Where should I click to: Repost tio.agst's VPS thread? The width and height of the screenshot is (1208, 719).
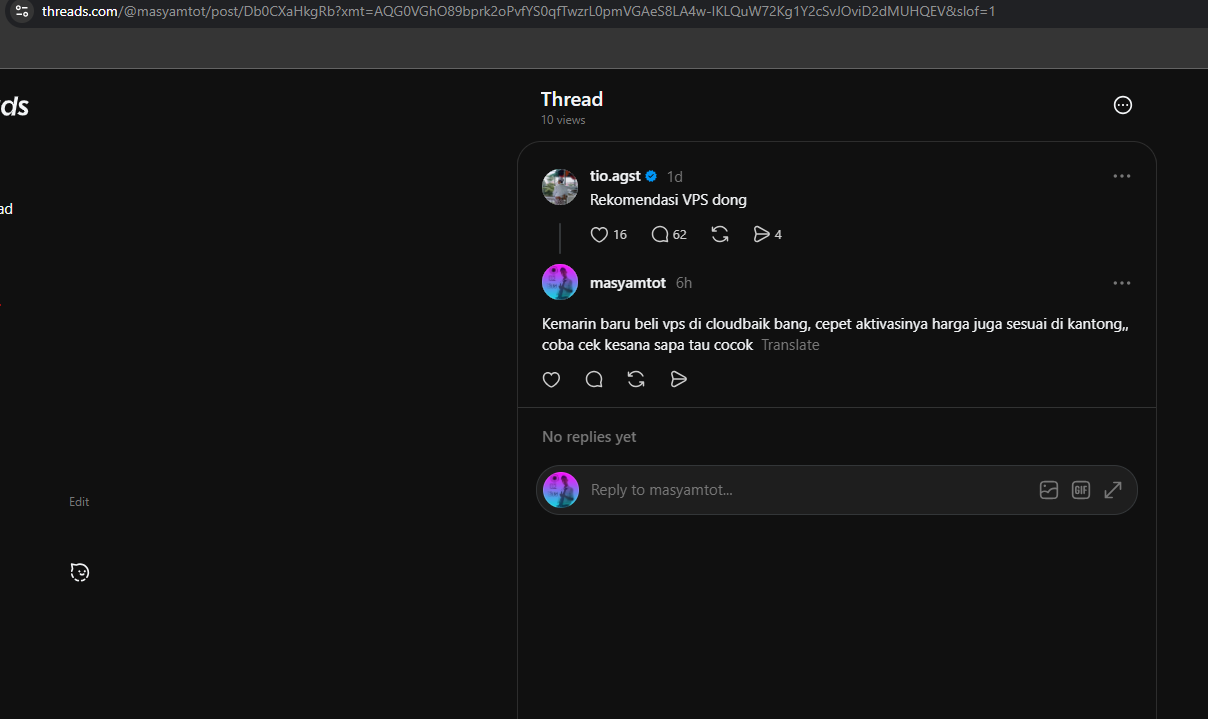pos(720,235)
